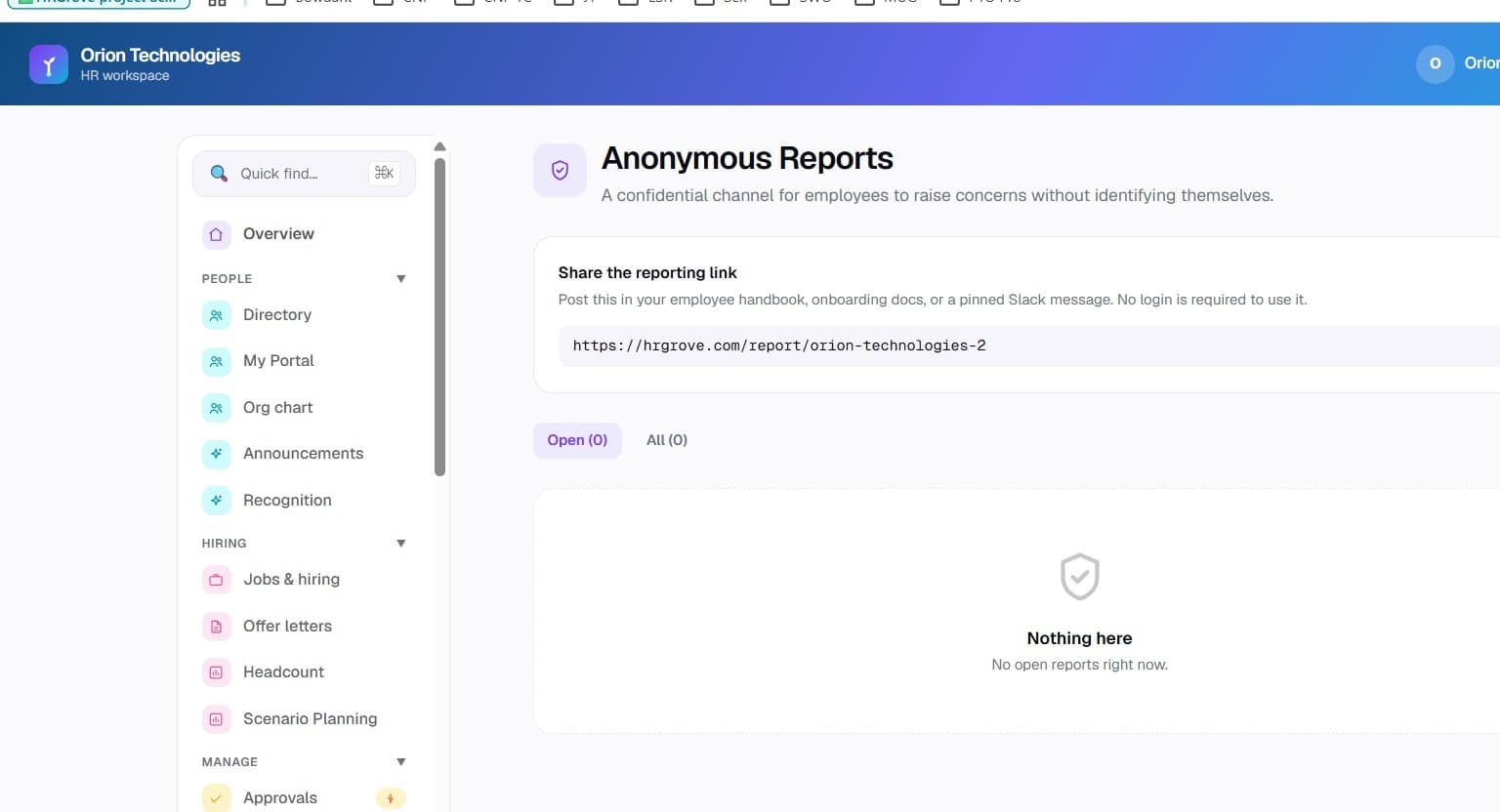1500x812 pixels.
Task: Click the Anonymous Reports shield icon
Action: tap(560, 171)
